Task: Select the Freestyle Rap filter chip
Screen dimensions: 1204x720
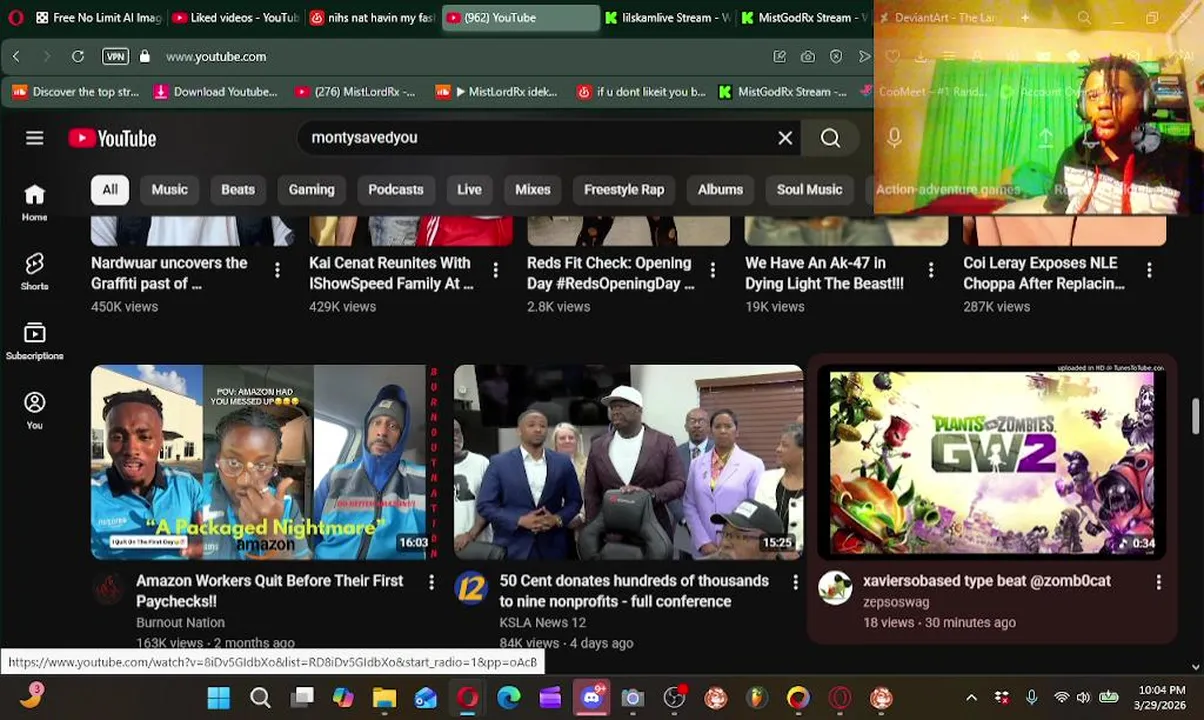Action: 624,189
